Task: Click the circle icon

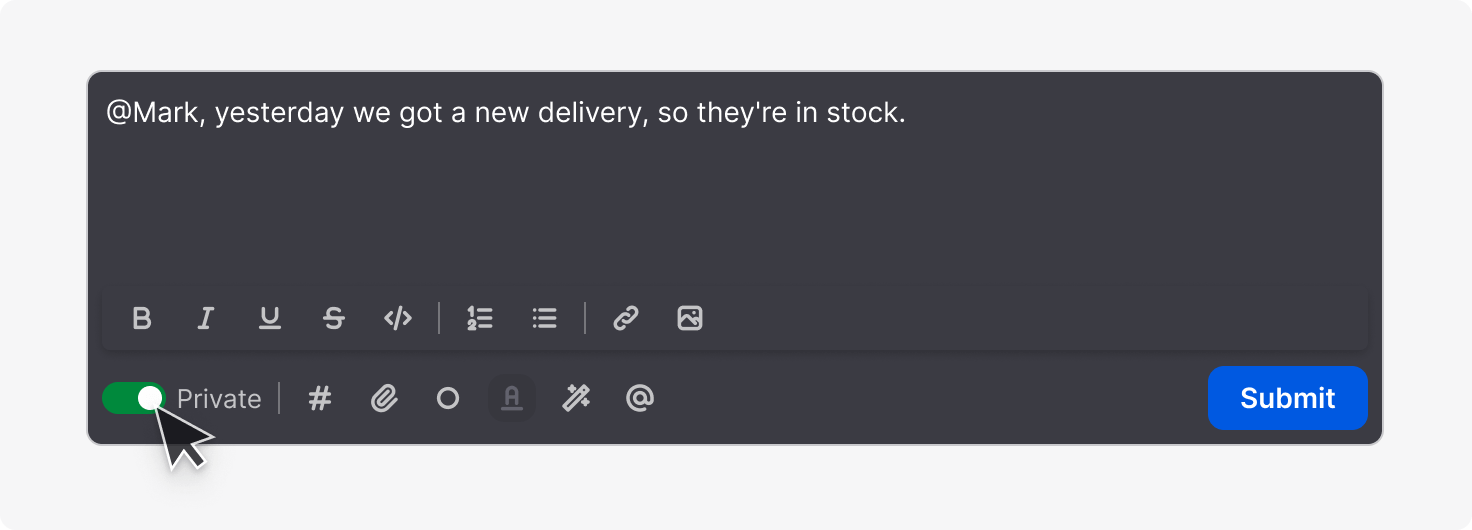Action: click(448, 399)
